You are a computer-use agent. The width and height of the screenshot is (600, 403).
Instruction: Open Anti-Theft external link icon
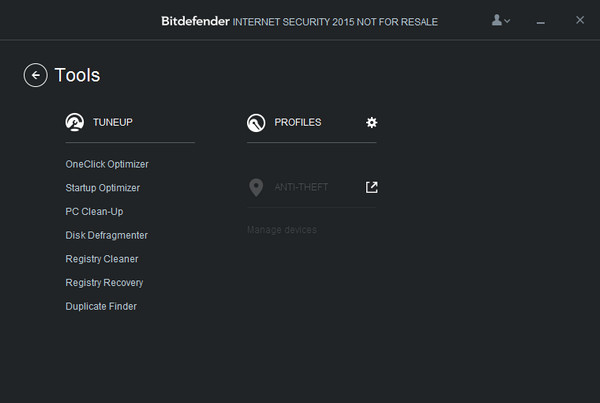pos(372,187)
